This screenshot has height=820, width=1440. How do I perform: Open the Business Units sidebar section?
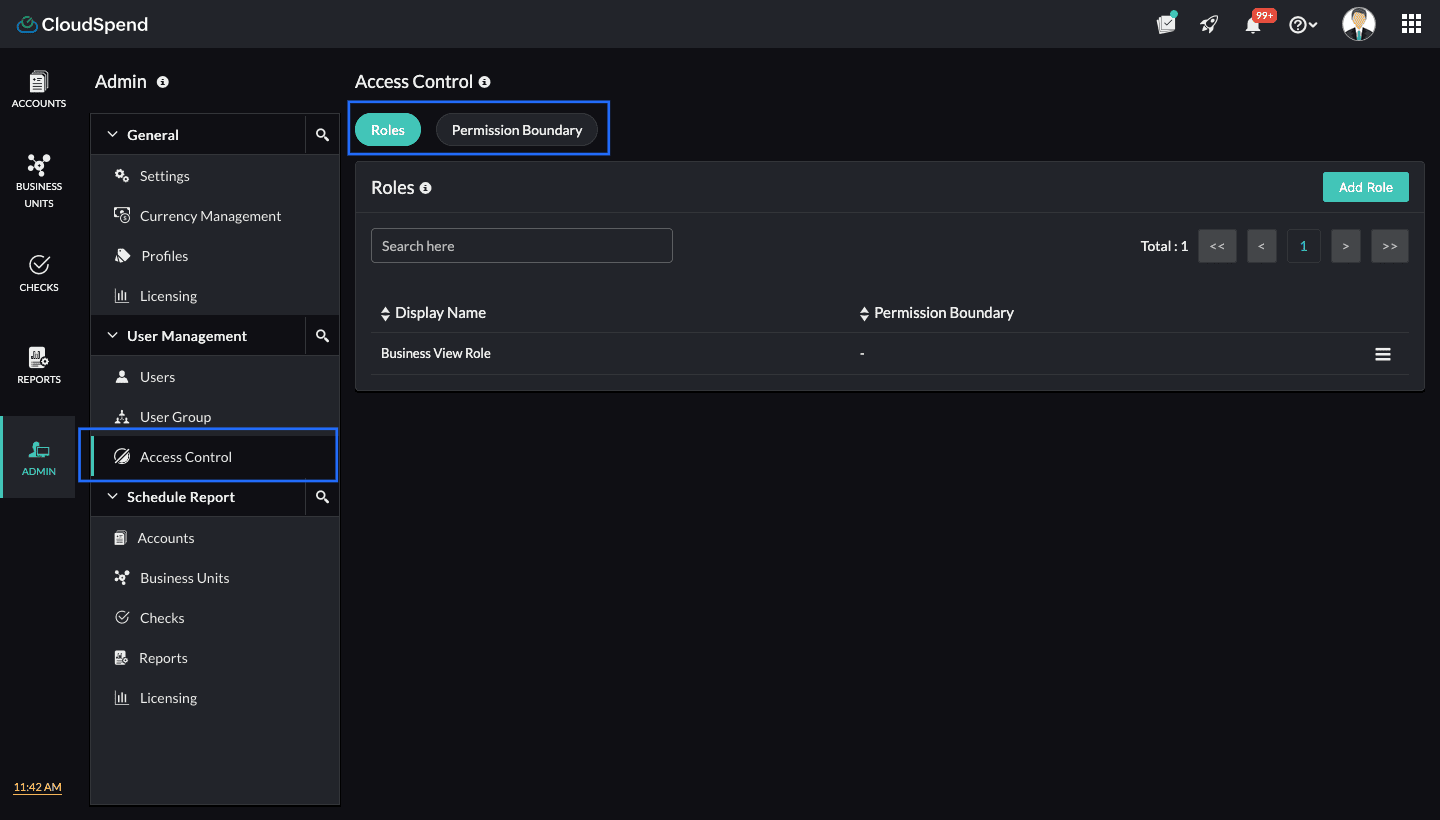point(39,180)
